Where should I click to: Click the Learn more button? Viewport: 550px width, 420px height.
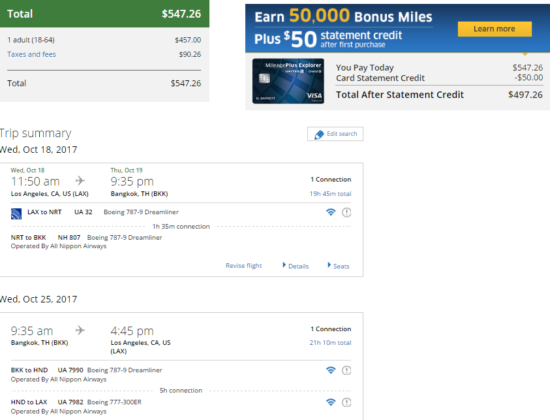(494, 29)
